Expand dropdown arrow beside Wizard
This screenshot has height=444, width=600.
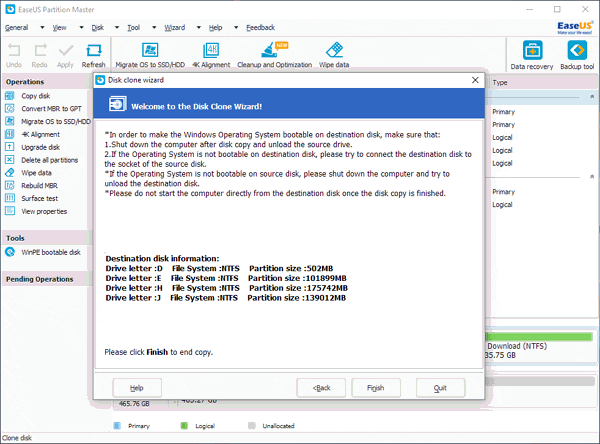pyautogui.click(x=199, y=28)
